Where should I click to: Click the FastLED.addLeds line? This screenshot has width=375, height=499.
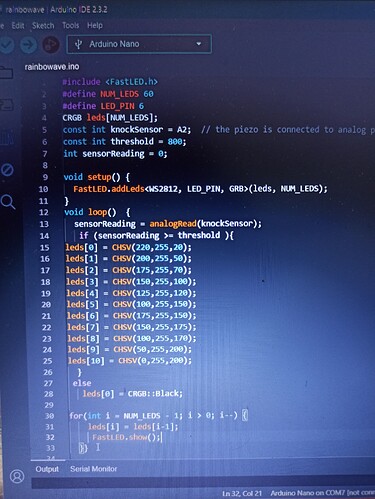point(200,189)
